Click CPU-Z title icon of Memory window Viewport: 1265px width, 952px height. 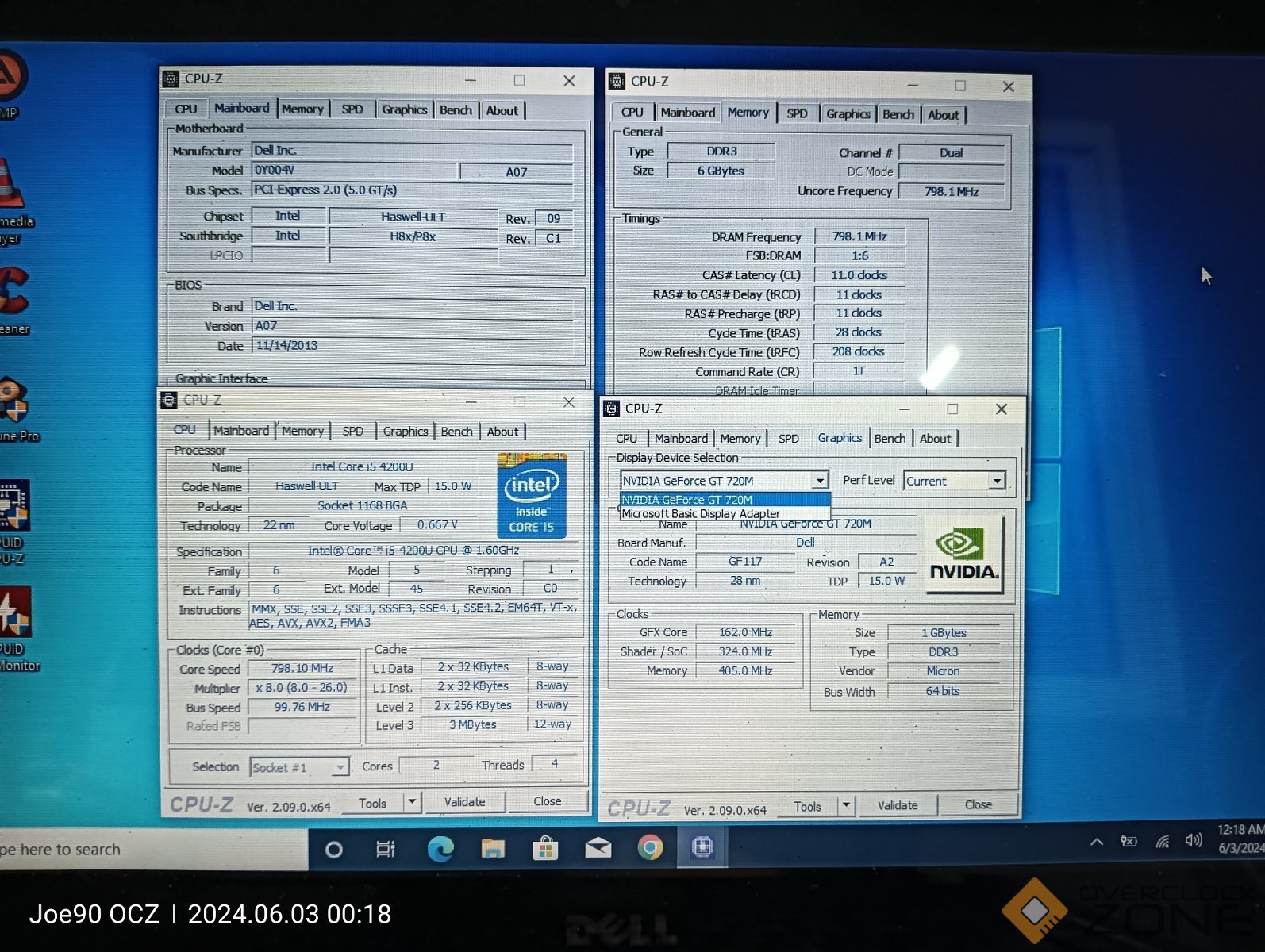tap(617, 81)
